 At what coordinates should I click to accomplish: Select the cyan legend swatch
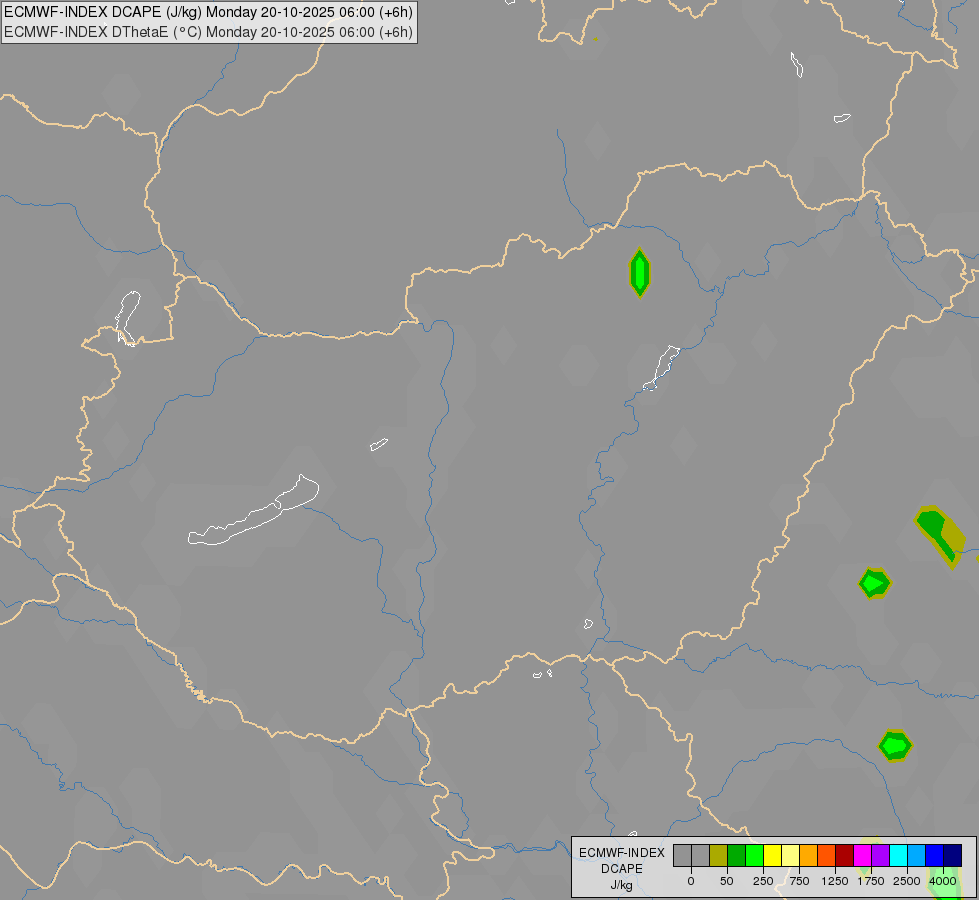[898, 855]
